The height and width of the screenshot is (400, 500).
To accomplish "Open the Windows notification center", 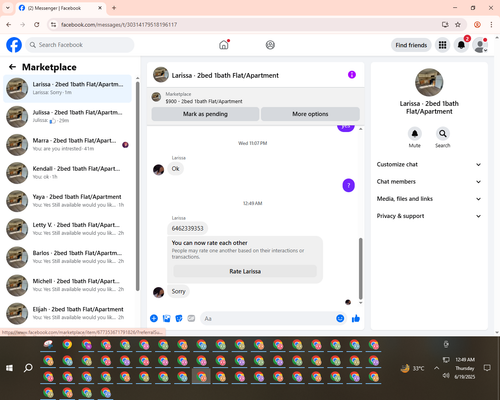I will (487, 368).
